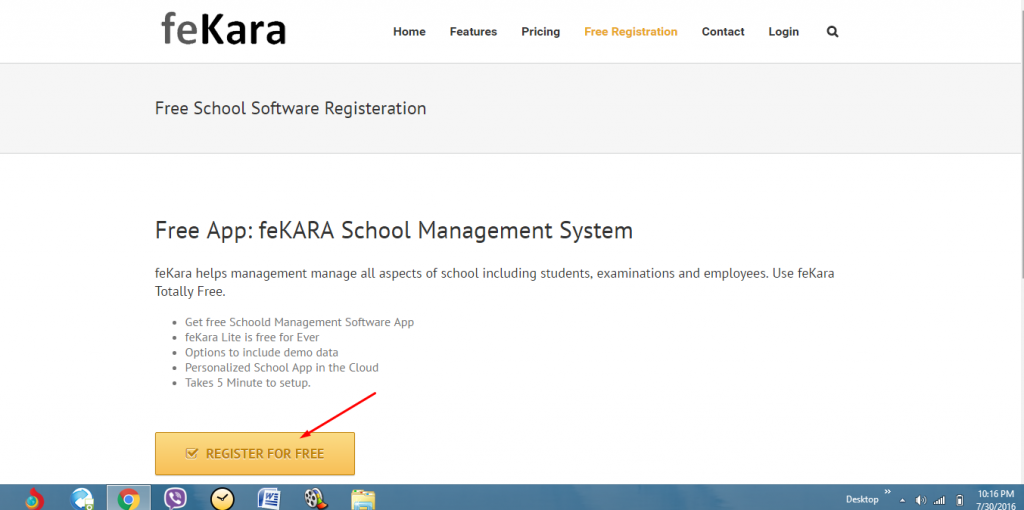Viewport: 1024px width, 510px height.
Task: Open the clock app in the taskbar
Action: (x=222, y=499)
